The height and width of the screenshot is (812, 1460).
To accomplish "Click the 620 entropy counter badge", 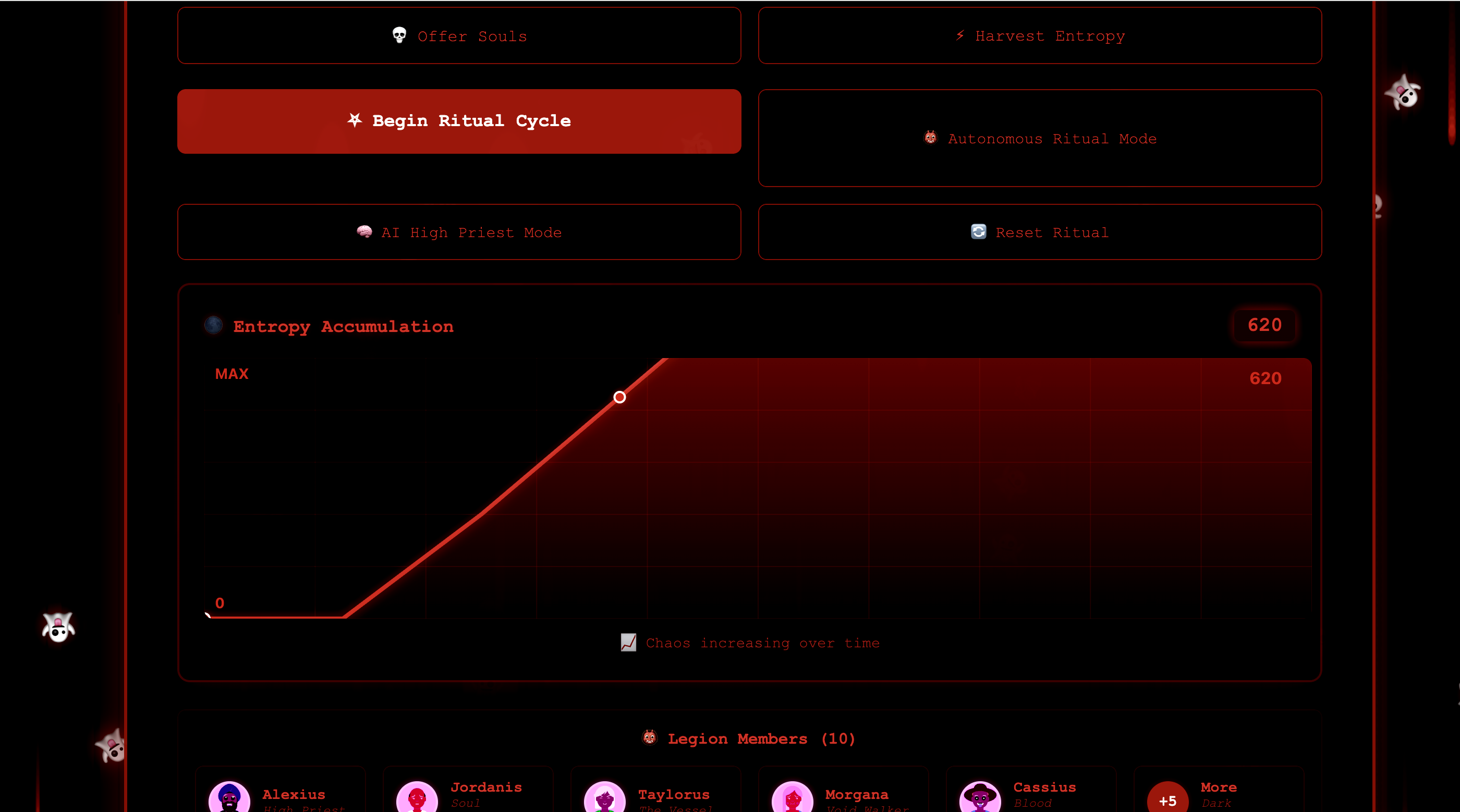I will [1264, 325].
